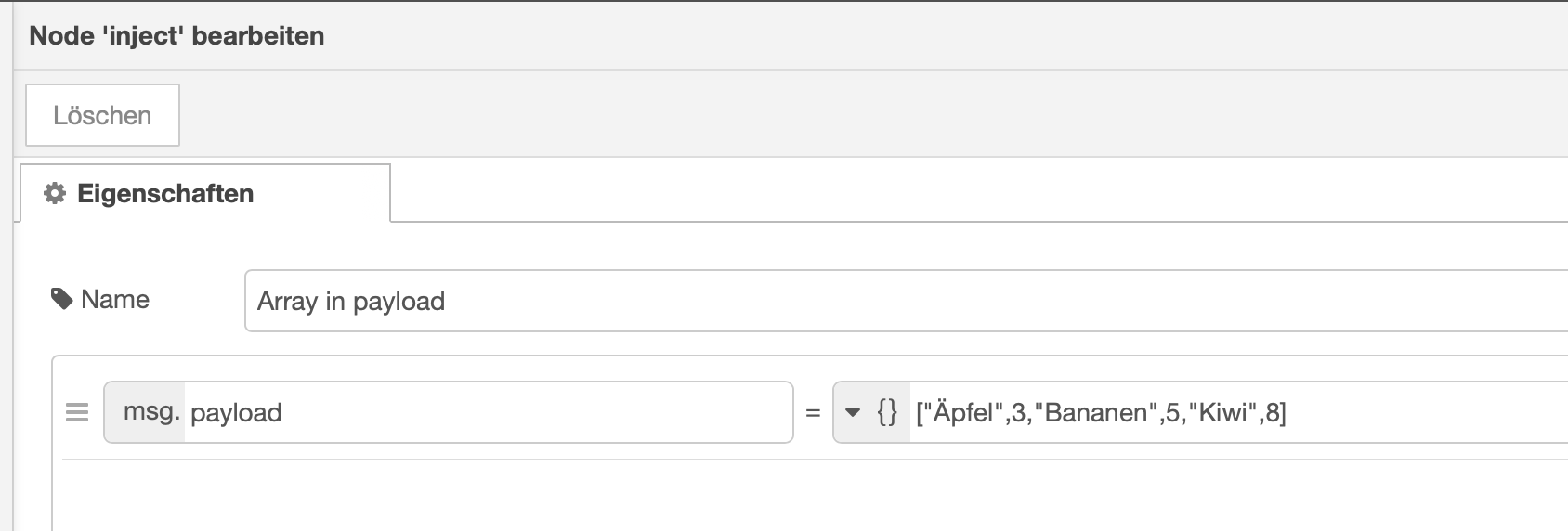Grab the drag handle of payload row

point(77,412)
